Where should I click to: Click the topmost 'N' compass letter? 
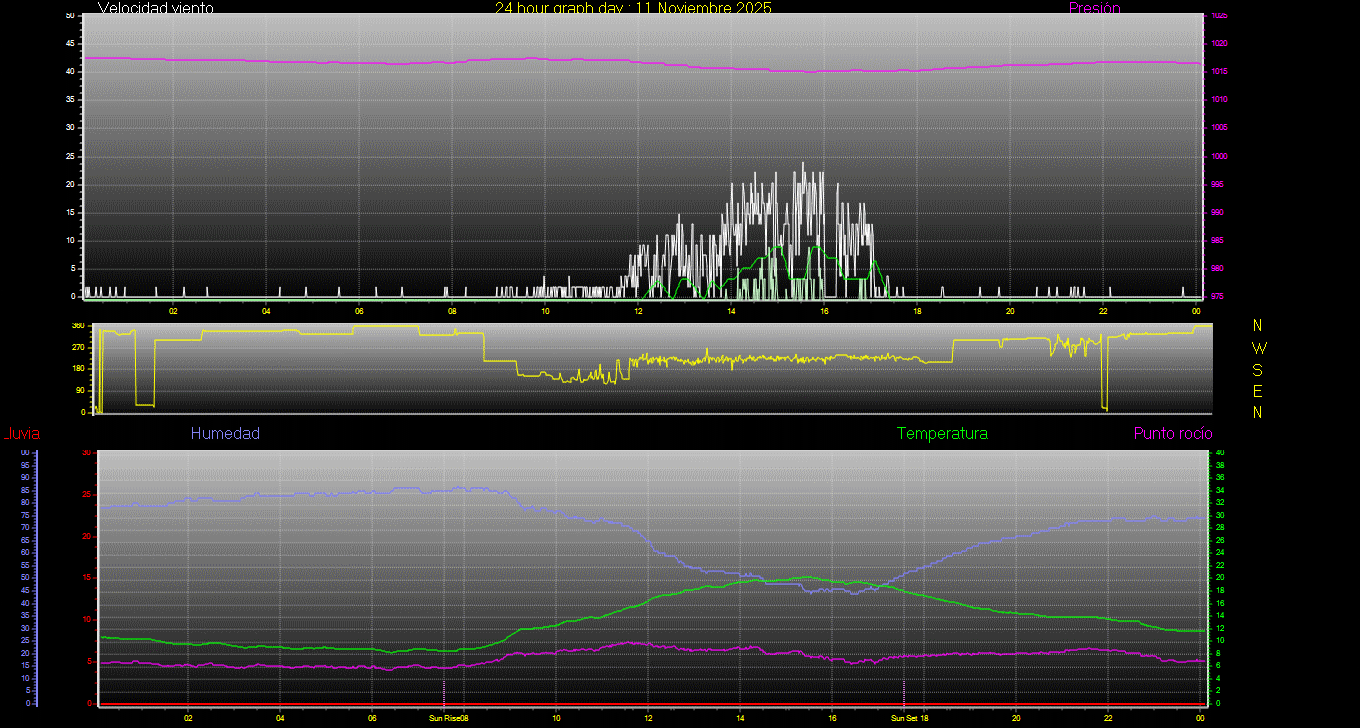tap(1258, 326)
